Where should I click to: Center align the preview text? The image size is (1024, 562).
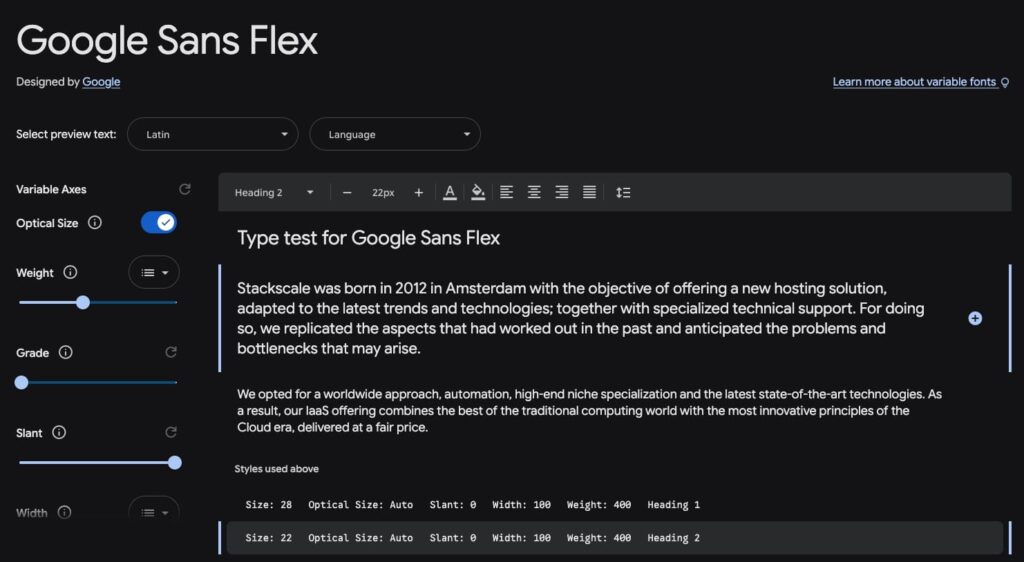pos(534,192)
